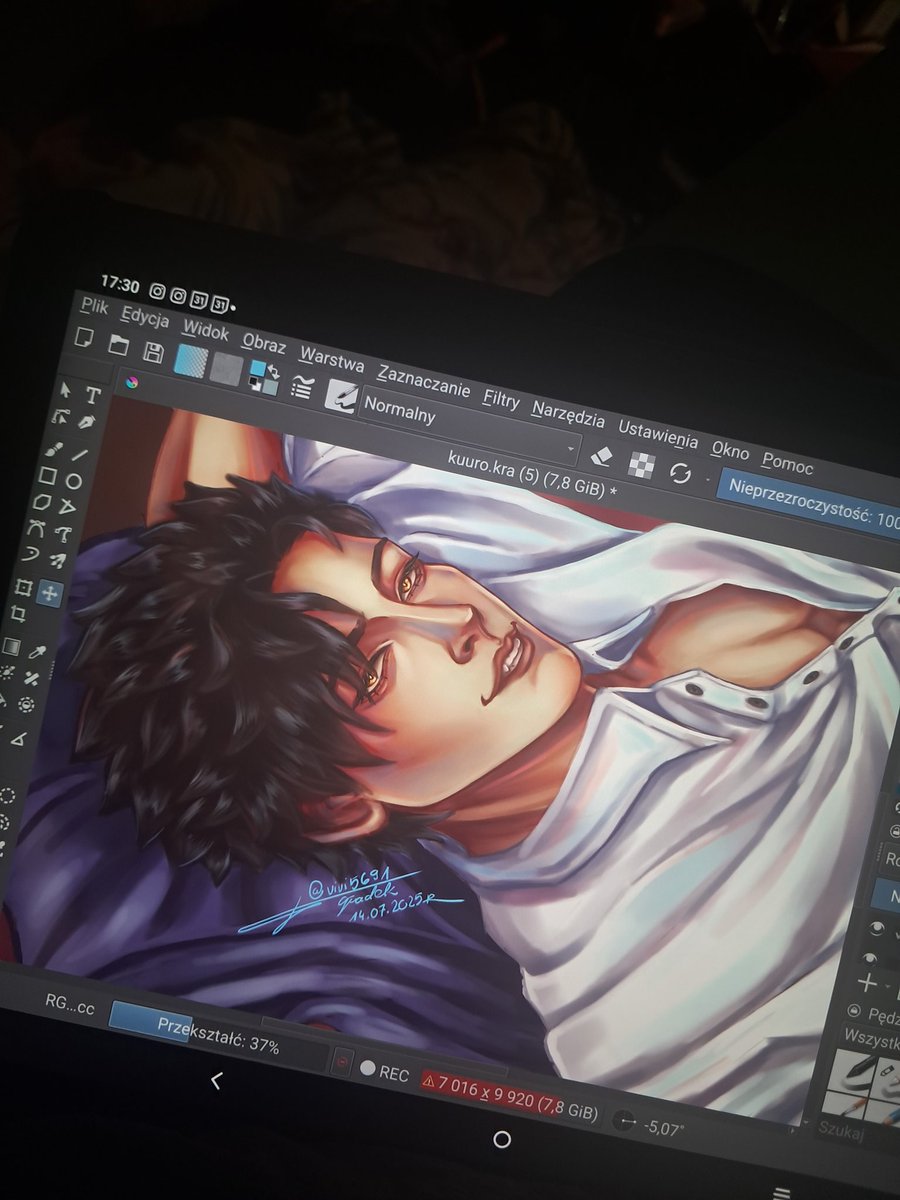Open the Narzędzia menu

pos(568,415)
